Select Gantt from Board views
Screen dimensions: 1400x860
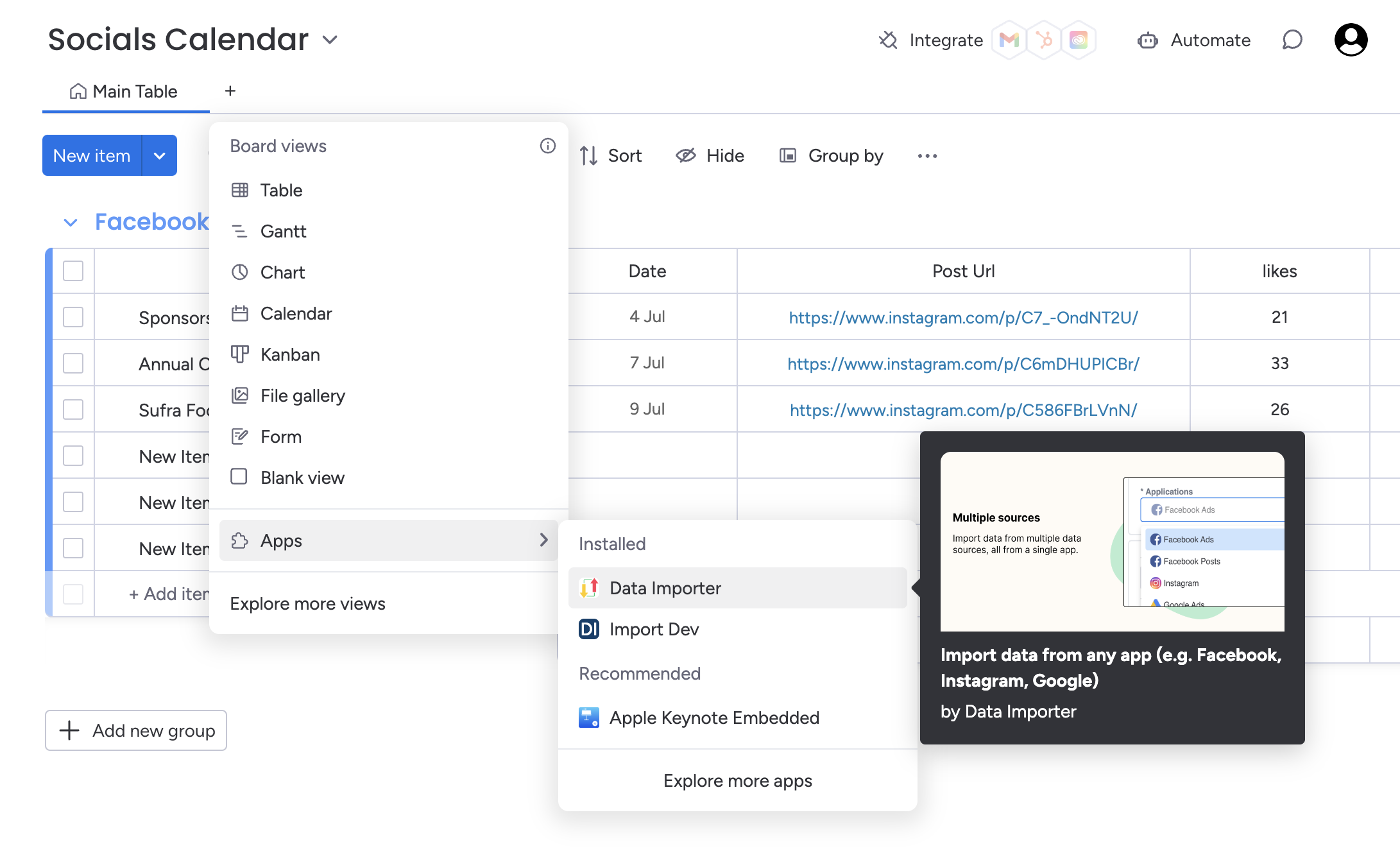(x=389, y=231)
